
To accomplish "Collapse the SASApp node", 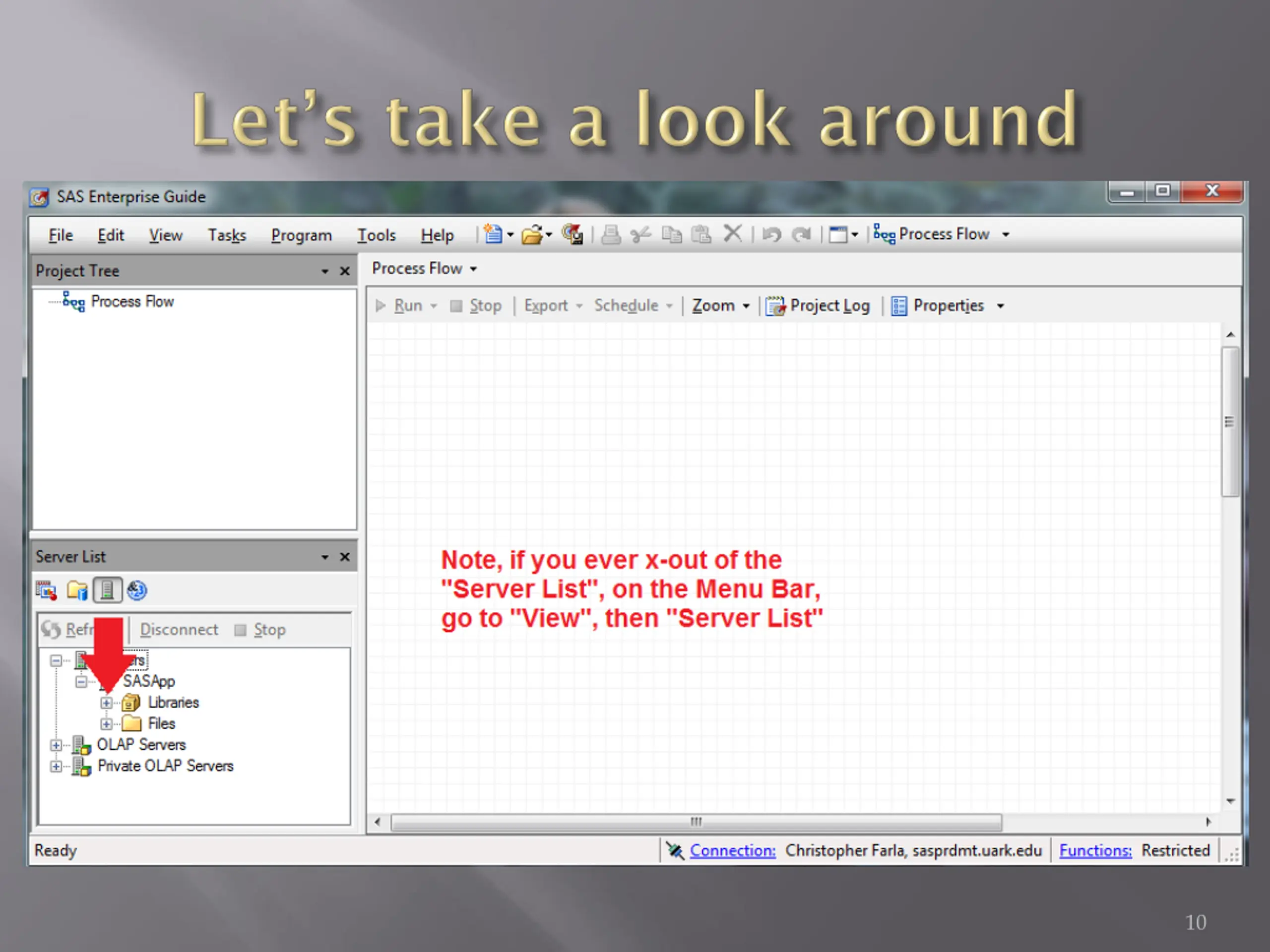I will click(81, 682).
